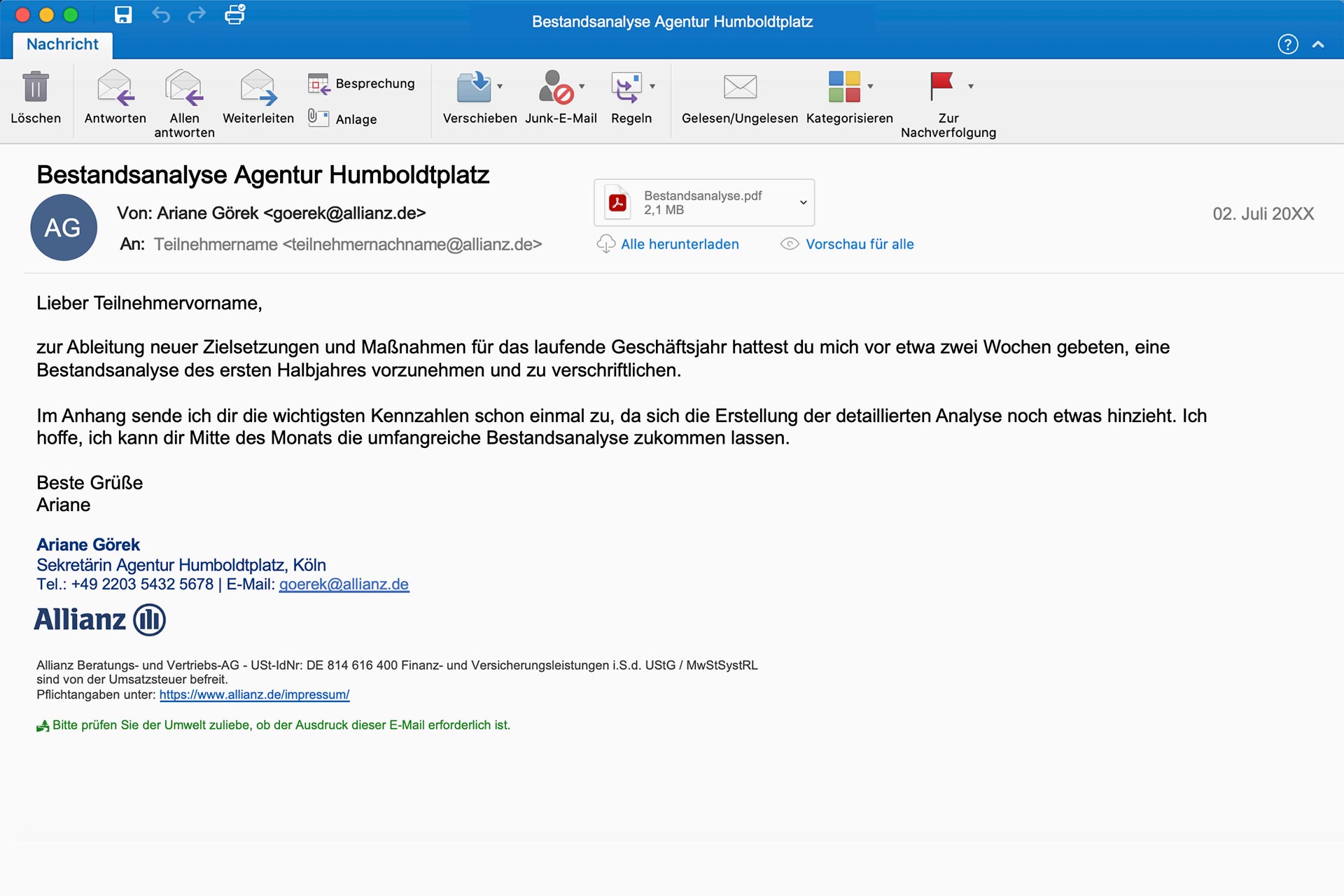Open the allianz.de/impressum link
Screen dimensions: 1344x896
(254, 695)
